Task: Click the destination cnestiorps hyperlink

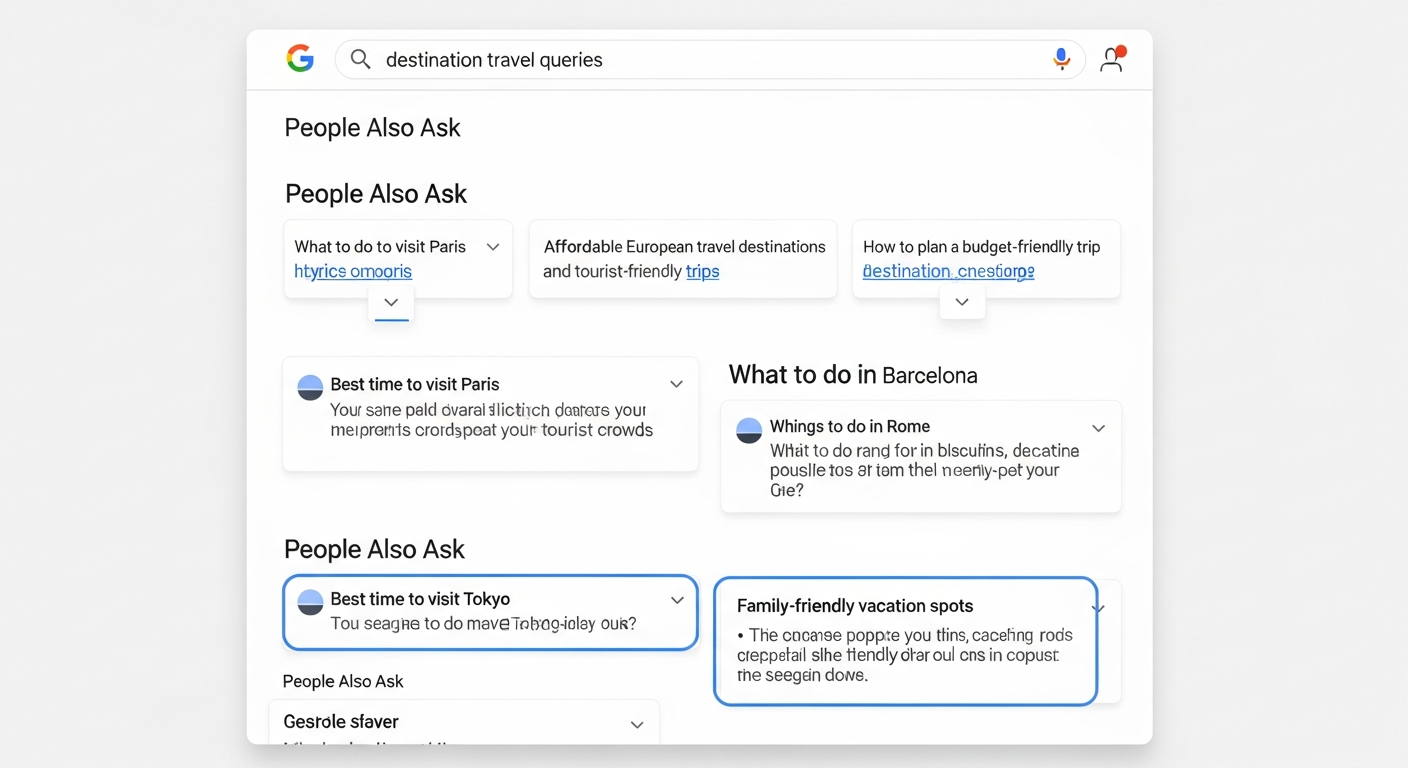Action: pyautogui.click(x=948, y=271)
